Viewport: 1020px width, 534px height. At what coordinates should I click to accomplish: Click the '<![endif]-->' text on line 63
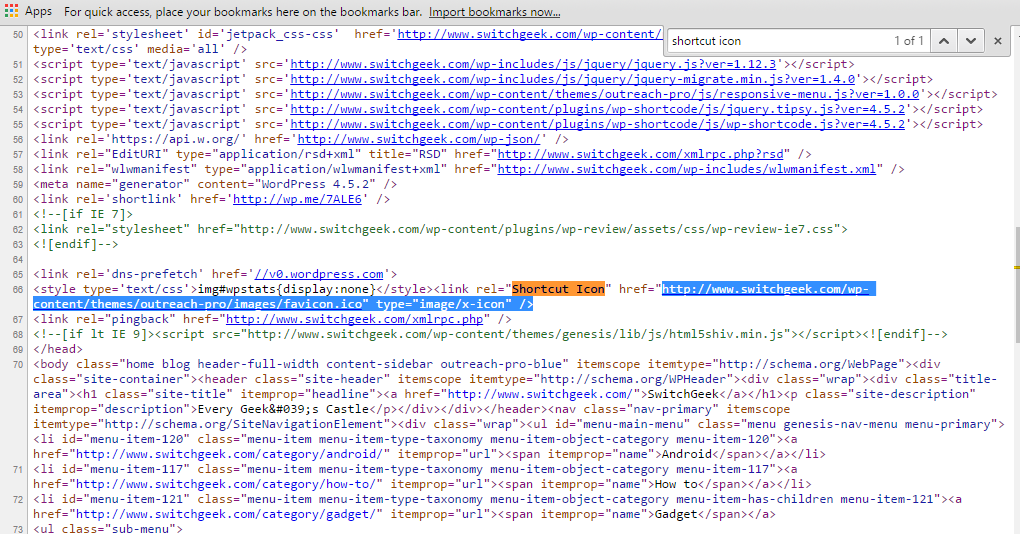point(76,243)
